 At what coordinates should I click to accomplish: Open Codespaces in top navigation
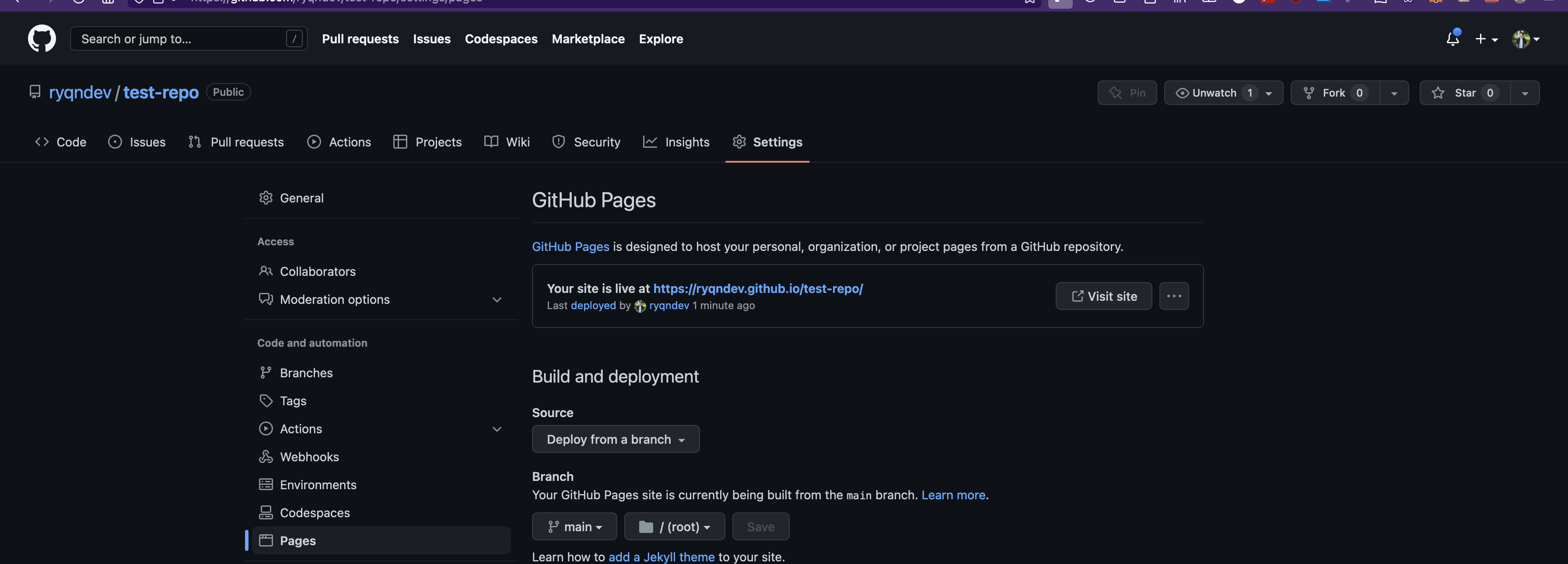coord(501,39)
